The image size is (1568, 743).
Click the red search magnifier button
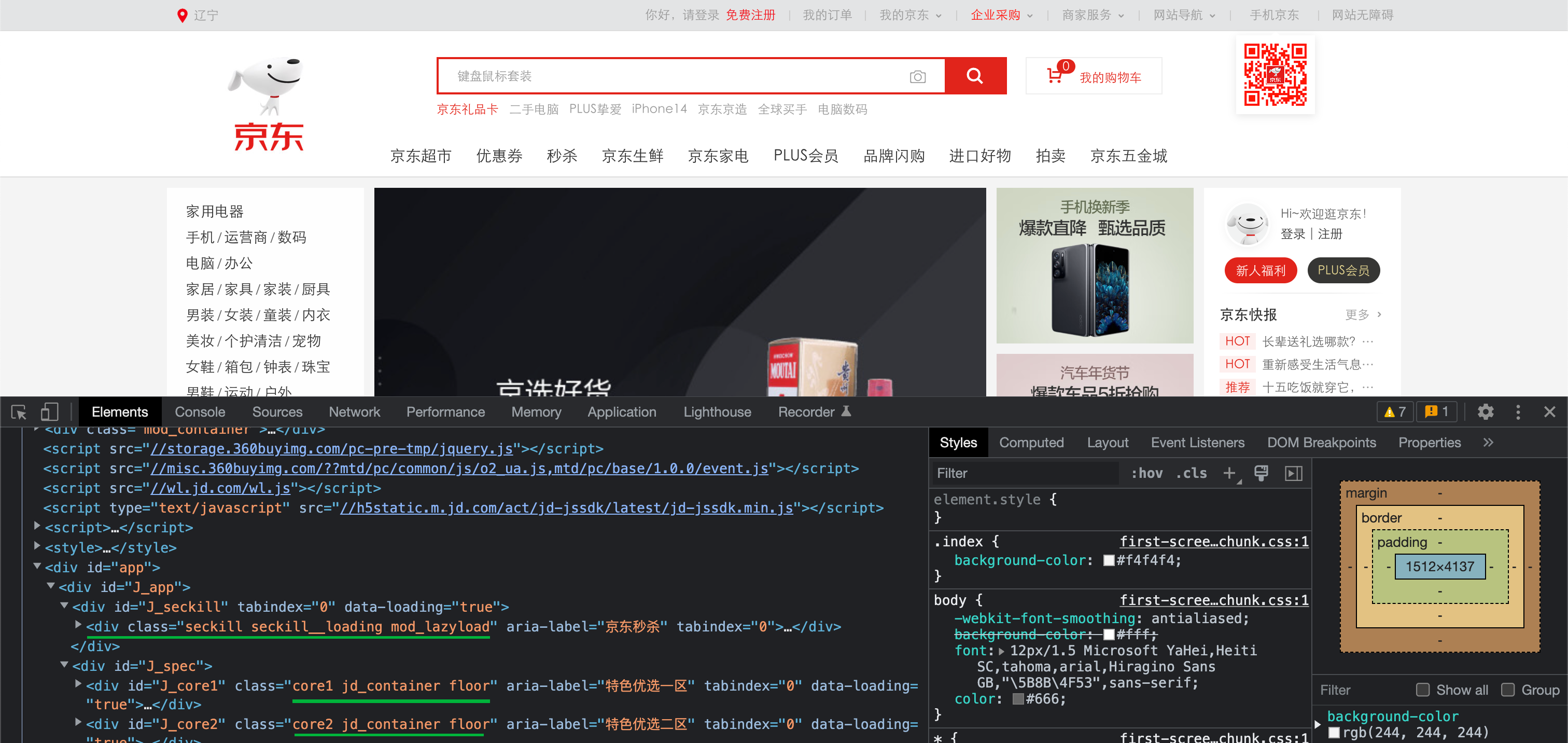[x=974, y=76]
